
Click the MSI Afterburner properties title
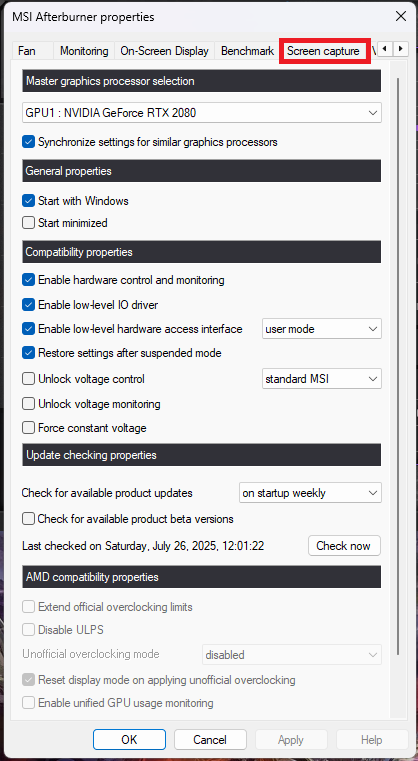pos(83,17)
